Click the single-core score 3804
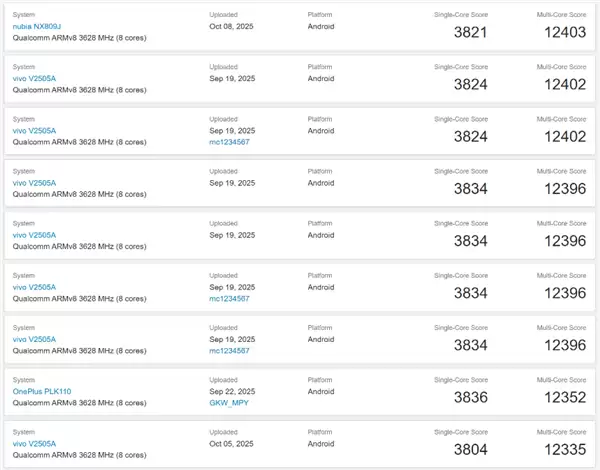This screenshot has height=470, width=600. pyautogui.click(x=471, y=450)
